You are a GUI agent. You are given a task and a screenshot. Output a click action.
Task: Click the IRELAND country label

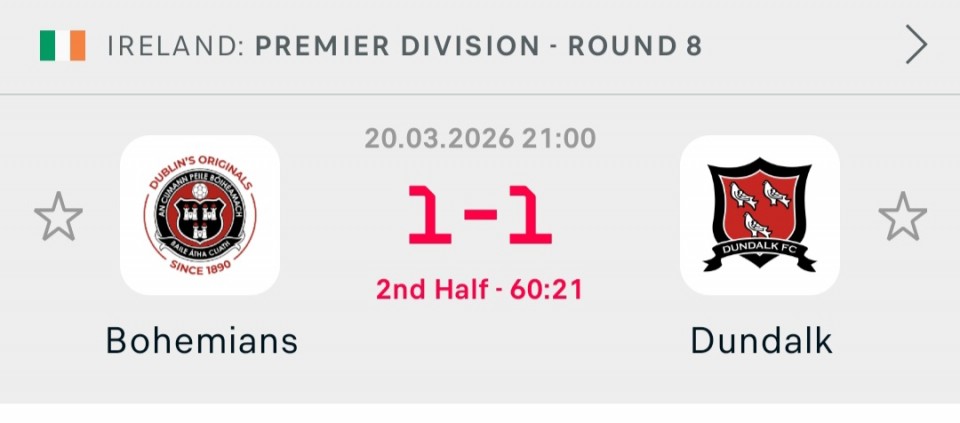coord(174,46)
